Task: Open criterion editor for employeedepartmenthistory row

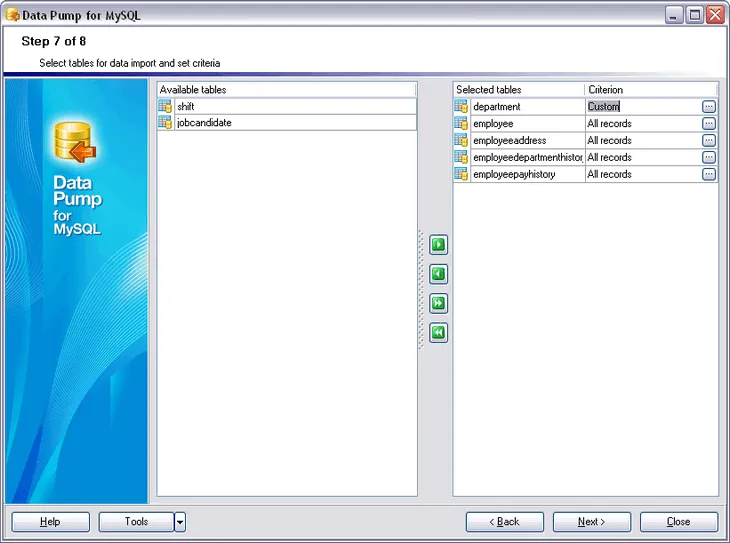Action: click(709, 157)
